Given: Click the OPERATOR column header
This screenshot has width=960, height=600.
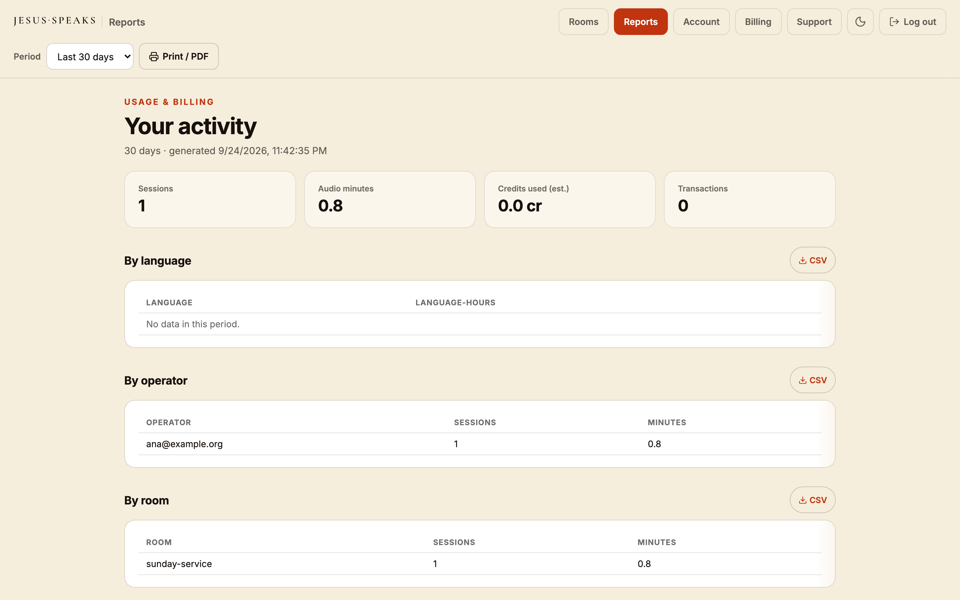Looking at the screenshot, I should [x=168, y=422].
